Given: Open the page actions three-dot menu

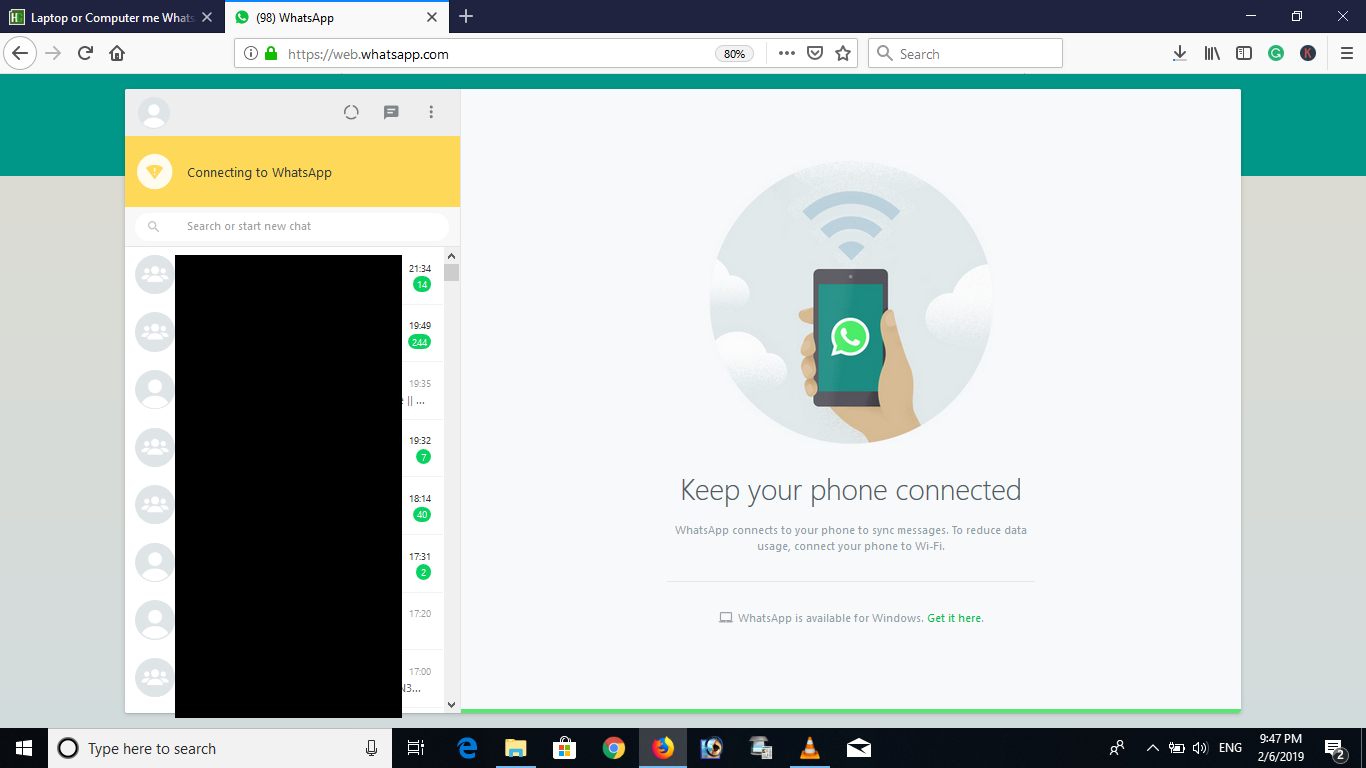Looking at the screenshot, I should point(787,54).
